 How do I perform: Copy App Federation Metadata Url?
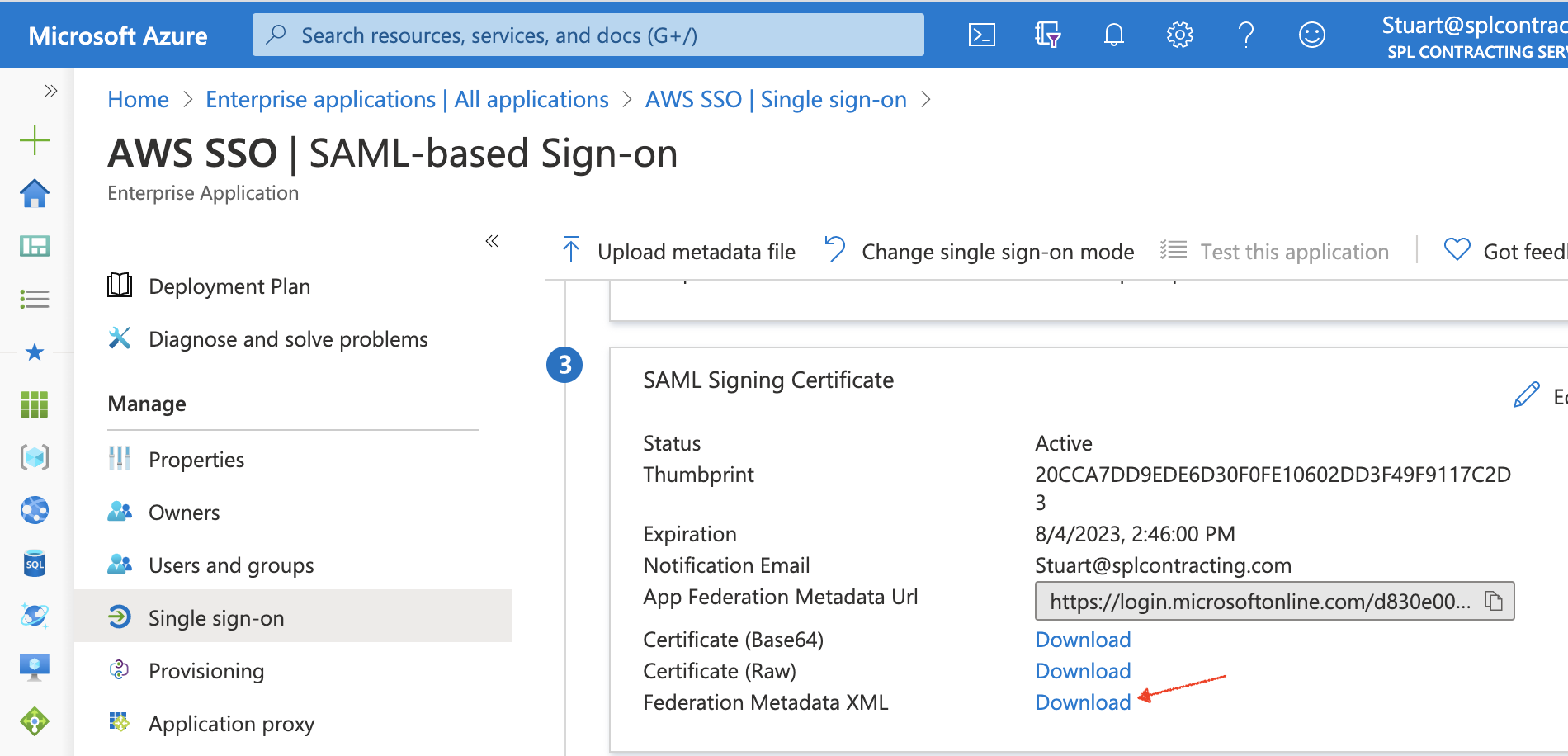point(1494,601)
